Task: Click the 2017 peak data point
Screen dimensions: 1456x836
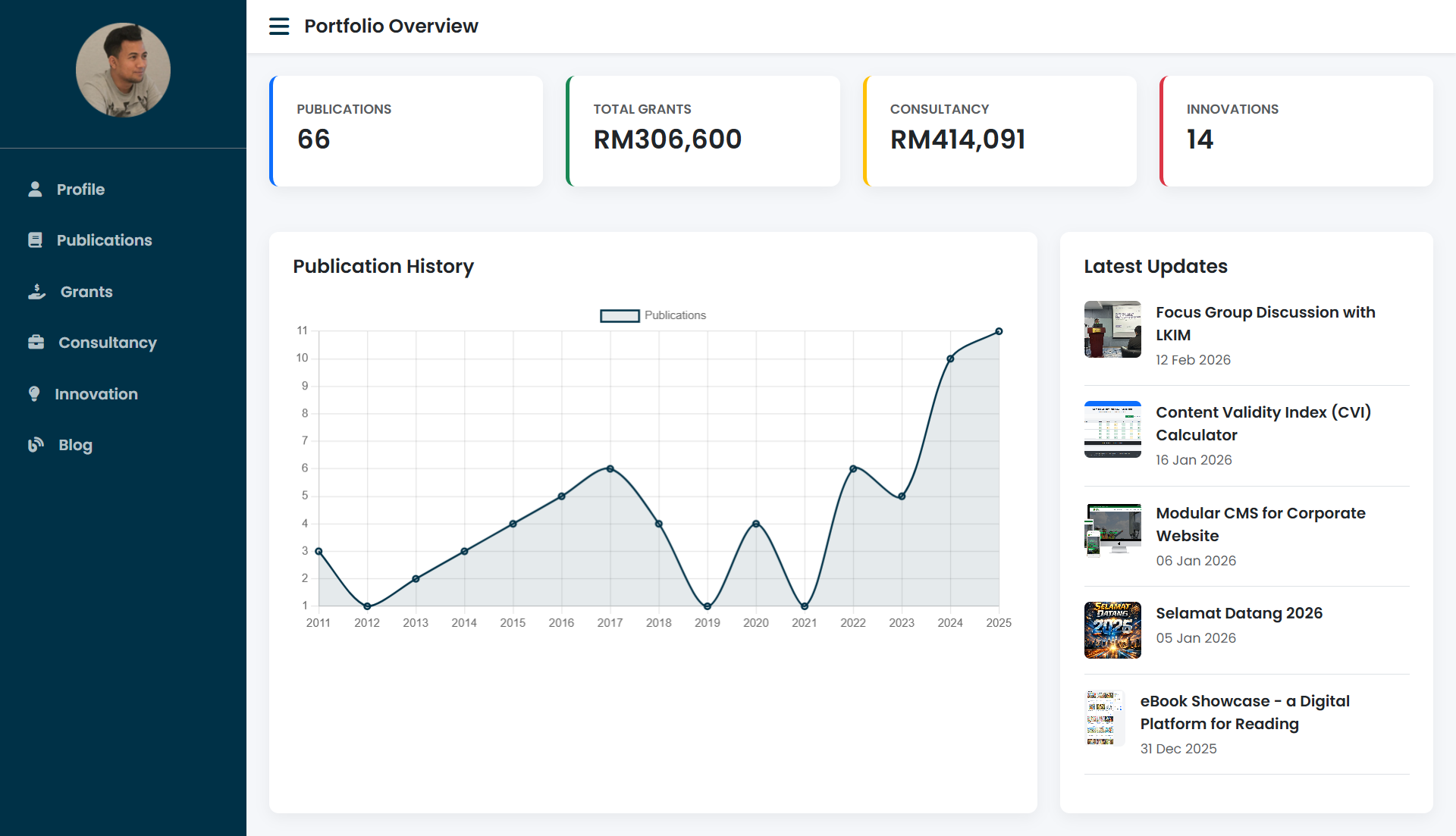Action: pyautogui.click(x=610, y=468)
